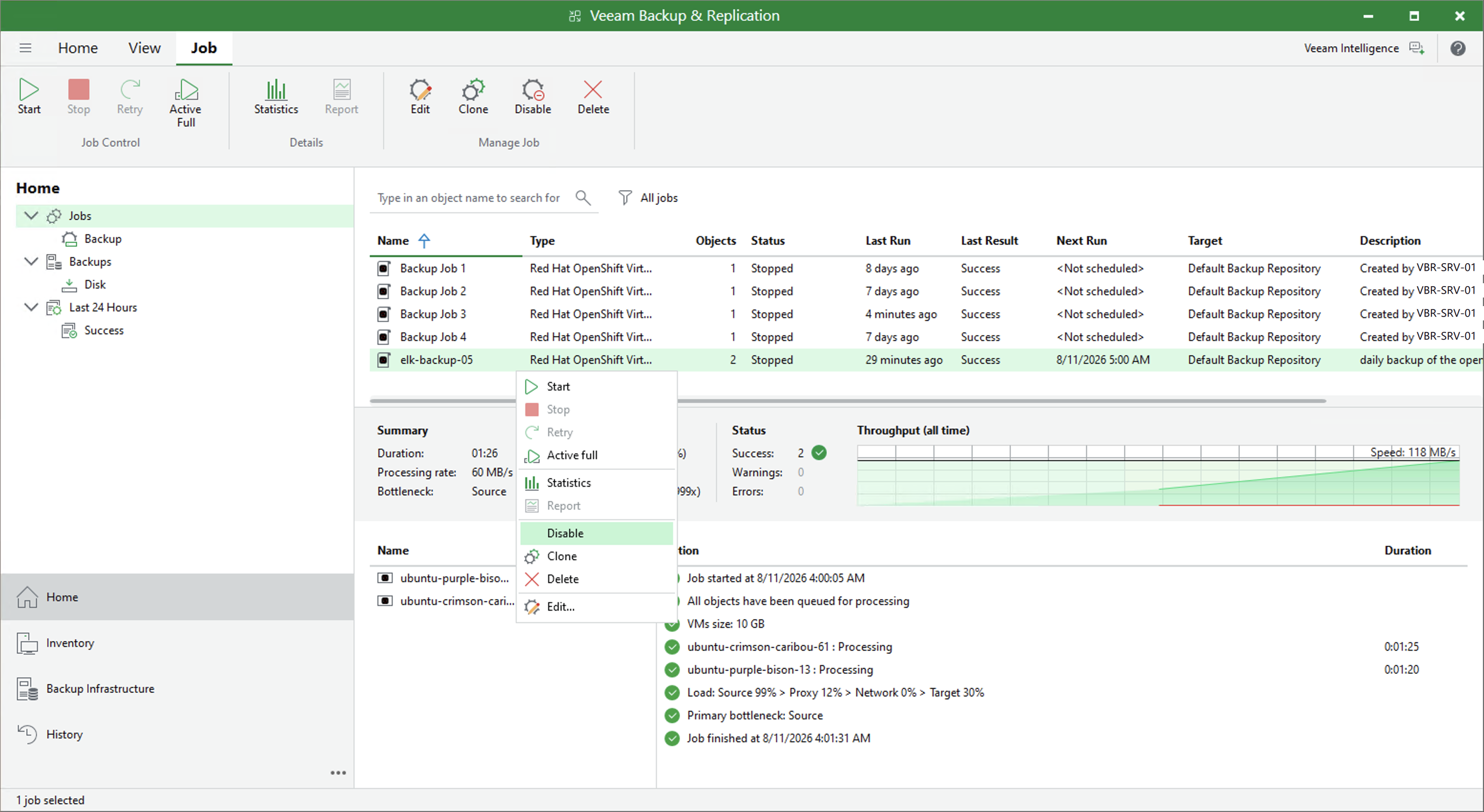
Task: Switch to the View ribbon tab
Action: 144,48
